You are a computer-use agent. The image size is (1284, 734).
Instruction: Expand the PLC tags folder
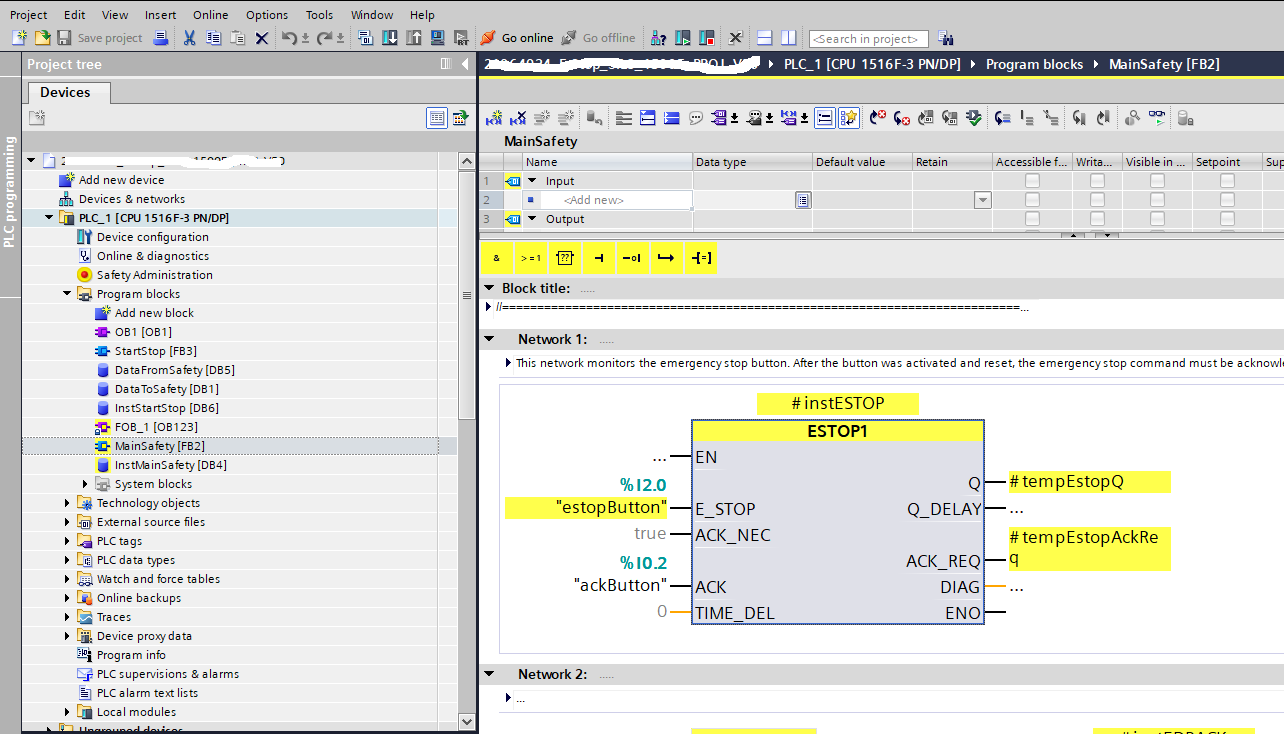tap(67, 541)
